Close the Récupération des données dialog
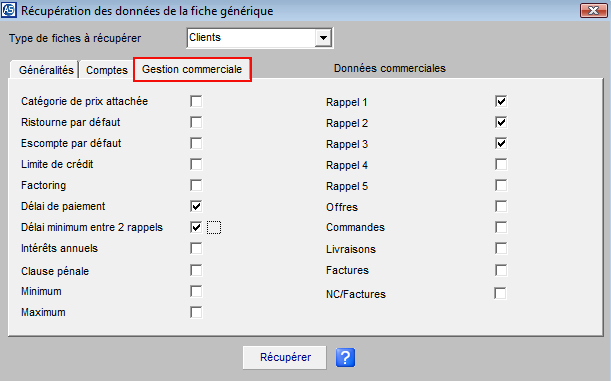 click(593, 11)
